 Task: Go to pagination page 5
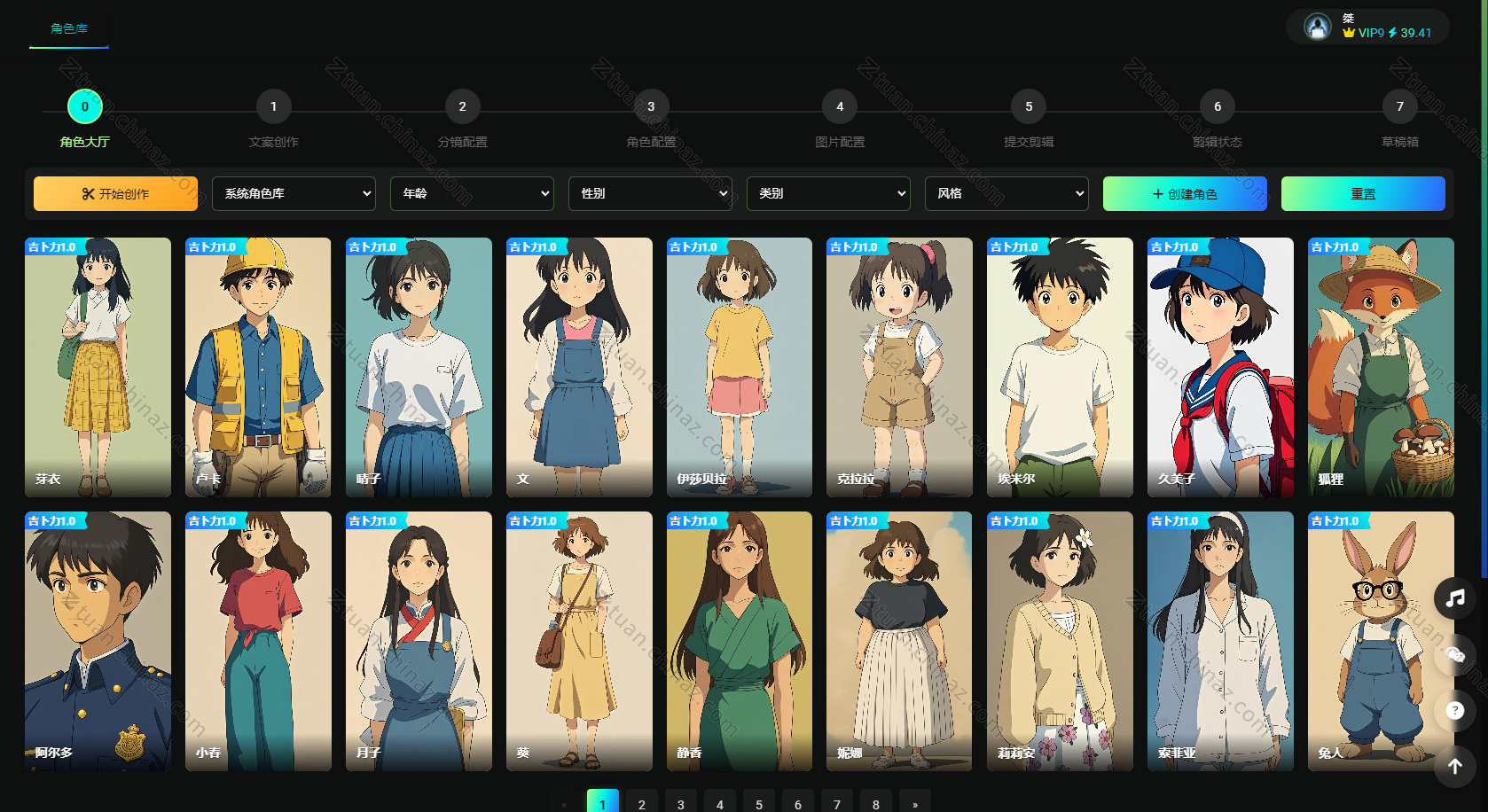(x=759, y=802)
